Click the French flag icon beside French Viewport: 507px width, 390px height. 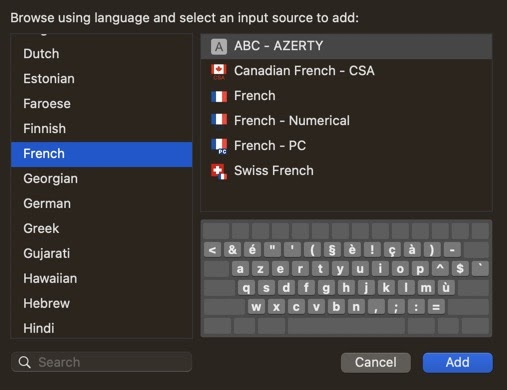pyautogui.click(x=219, y=97)
